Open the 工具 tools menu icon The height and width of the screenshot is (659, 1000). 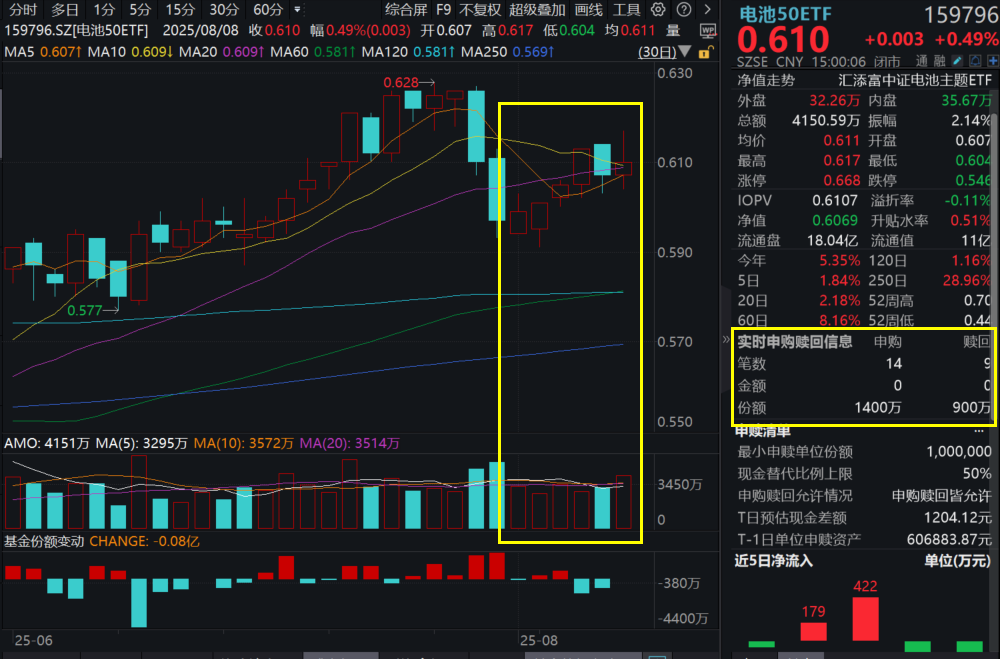(x=628, y=10)
